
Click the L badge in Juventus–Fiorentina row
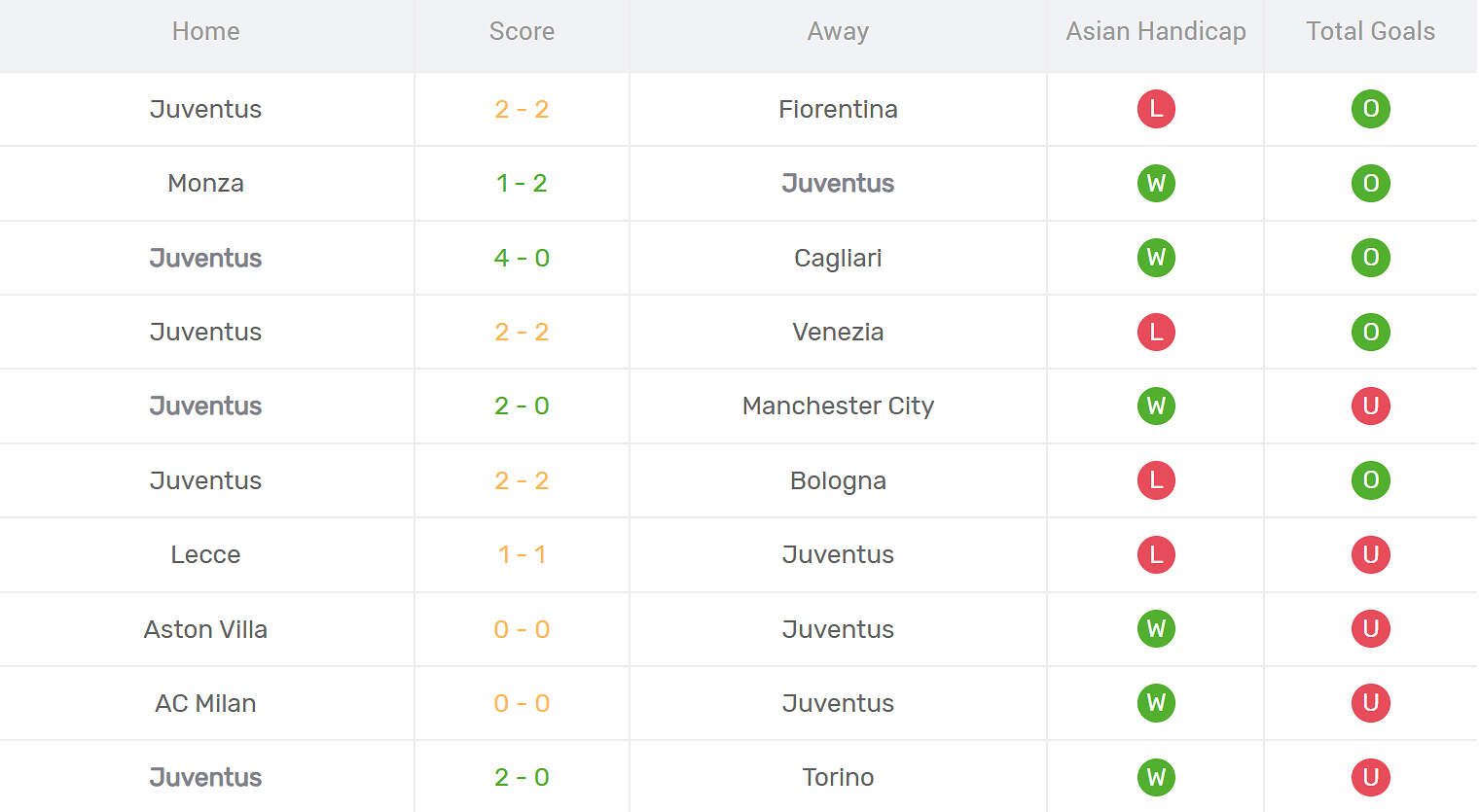coord(1156,109)
